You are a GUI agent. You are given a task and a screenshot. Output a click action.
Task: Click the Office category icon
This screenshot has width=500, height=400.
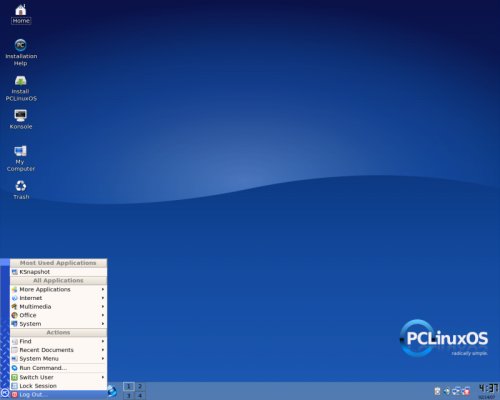(x=14, y=315)
